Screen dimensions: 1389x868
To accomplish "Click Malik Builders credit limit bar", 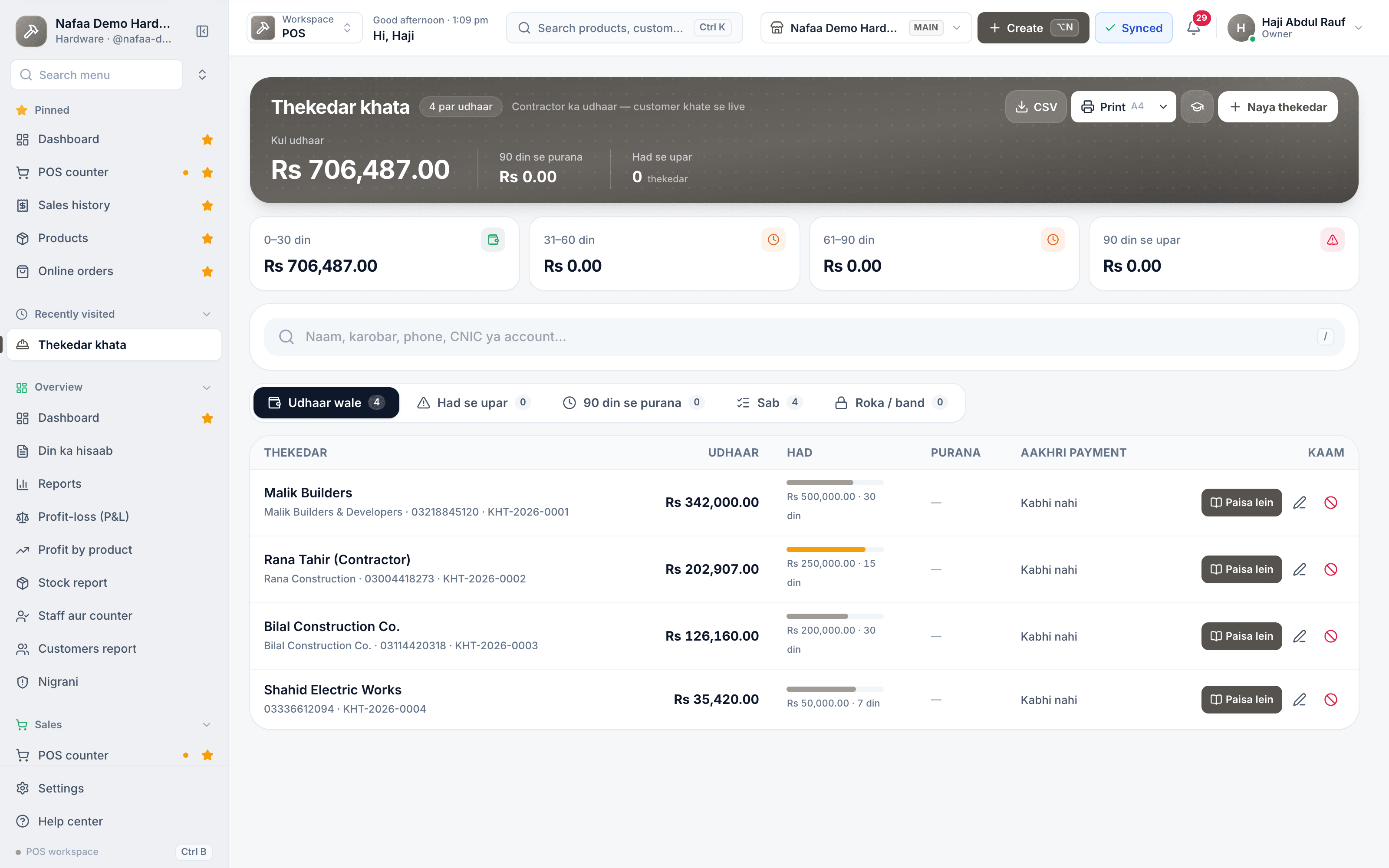I will tap(835, 482).
